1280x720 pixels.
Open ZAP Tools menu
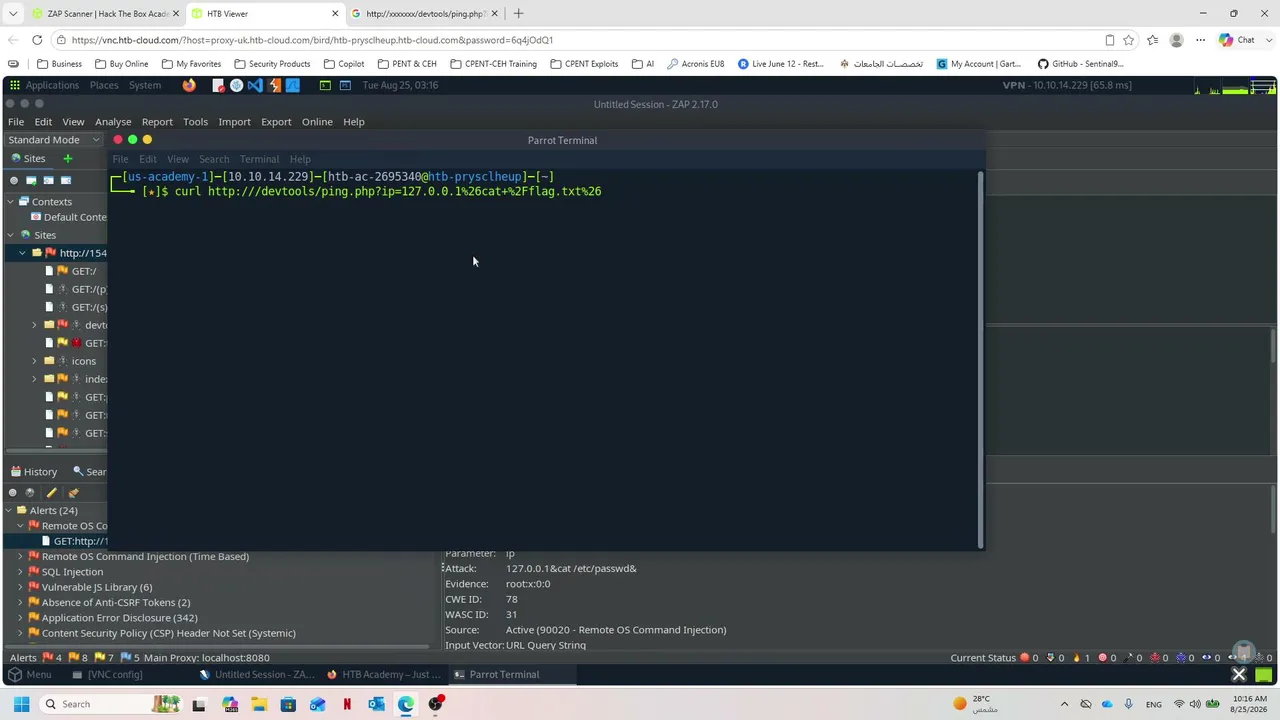[x=195, y=122]
